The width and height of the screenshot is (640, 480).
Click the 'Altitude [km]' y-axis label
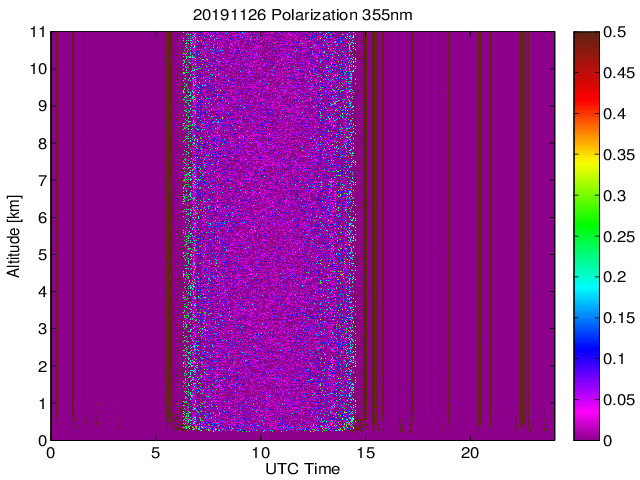[13, 237]
